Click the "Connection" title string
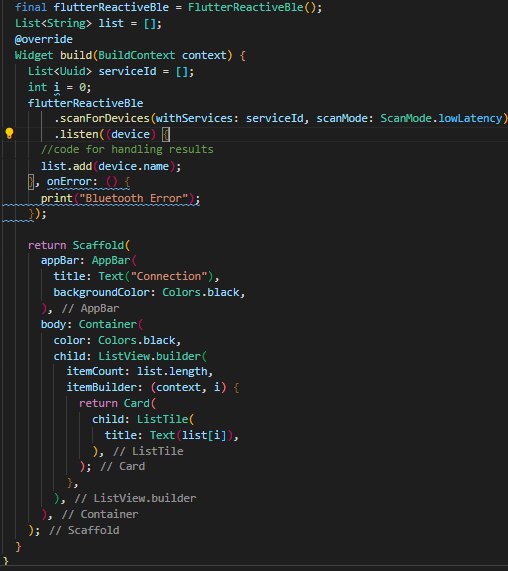The width and height of the screenshot is (508, 571). point(169,276)
